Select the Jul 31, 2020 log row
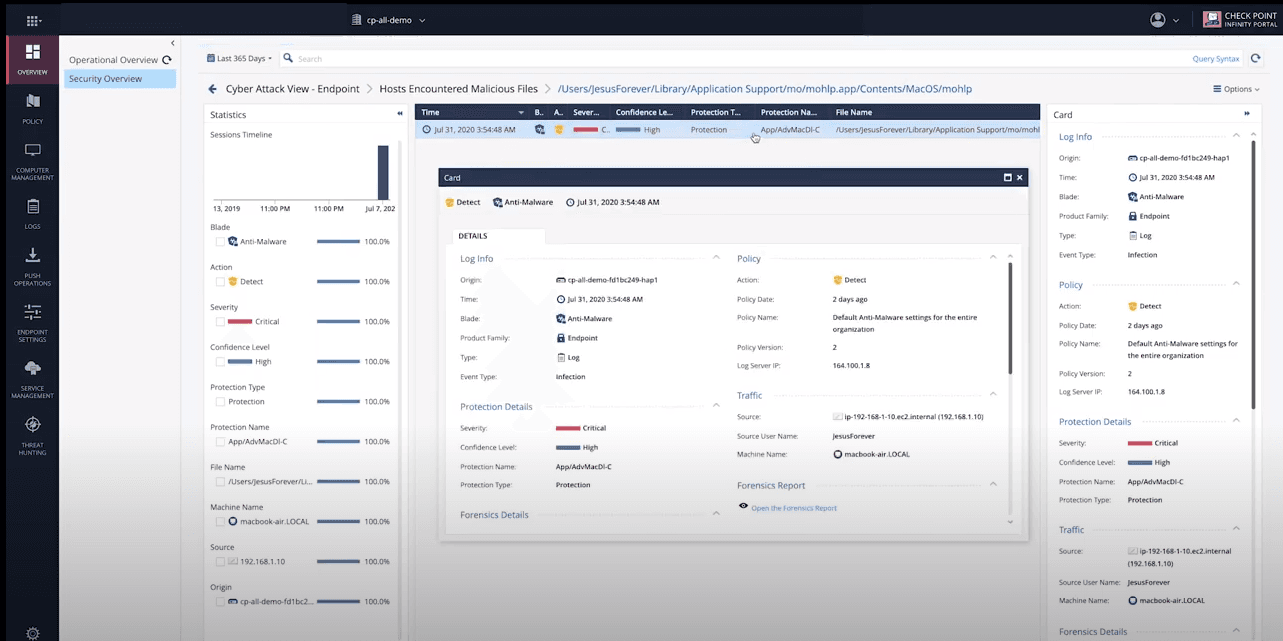The image size is (1283, 641). point(727,130)
